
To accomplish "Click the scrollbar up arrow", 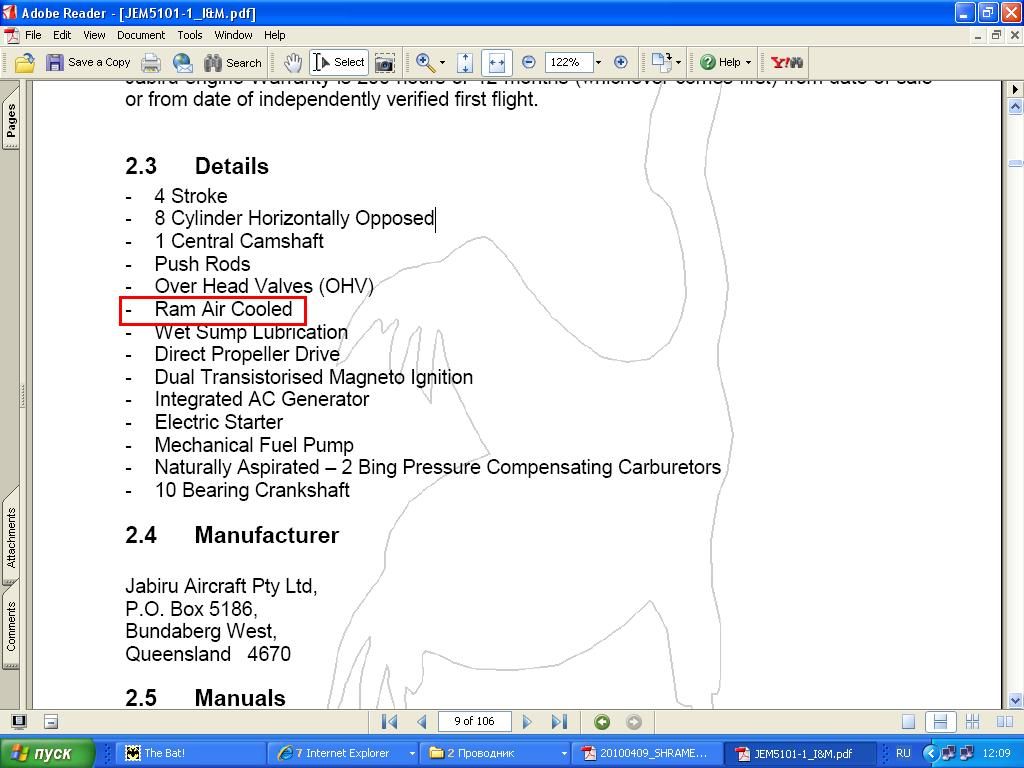I will (1016, 106).
